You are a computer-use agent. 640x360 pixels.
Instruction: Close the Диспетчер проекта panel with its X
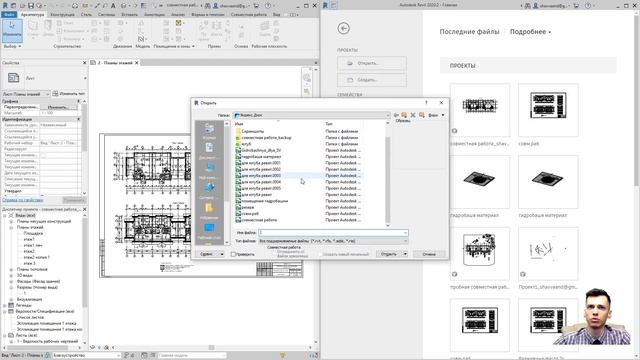click(84, 209)
